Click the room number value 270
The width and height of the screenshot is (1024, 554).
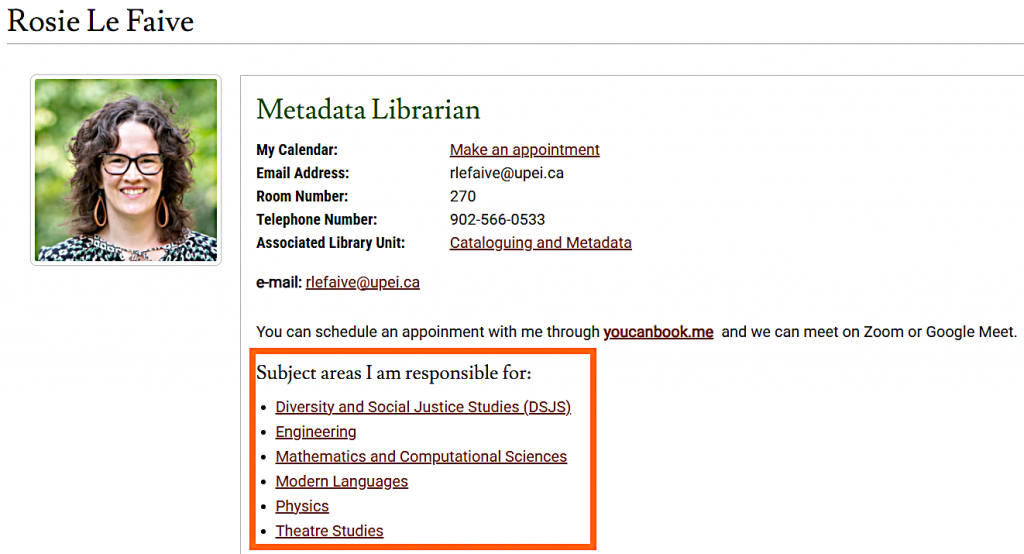click(x=463, y=196)
